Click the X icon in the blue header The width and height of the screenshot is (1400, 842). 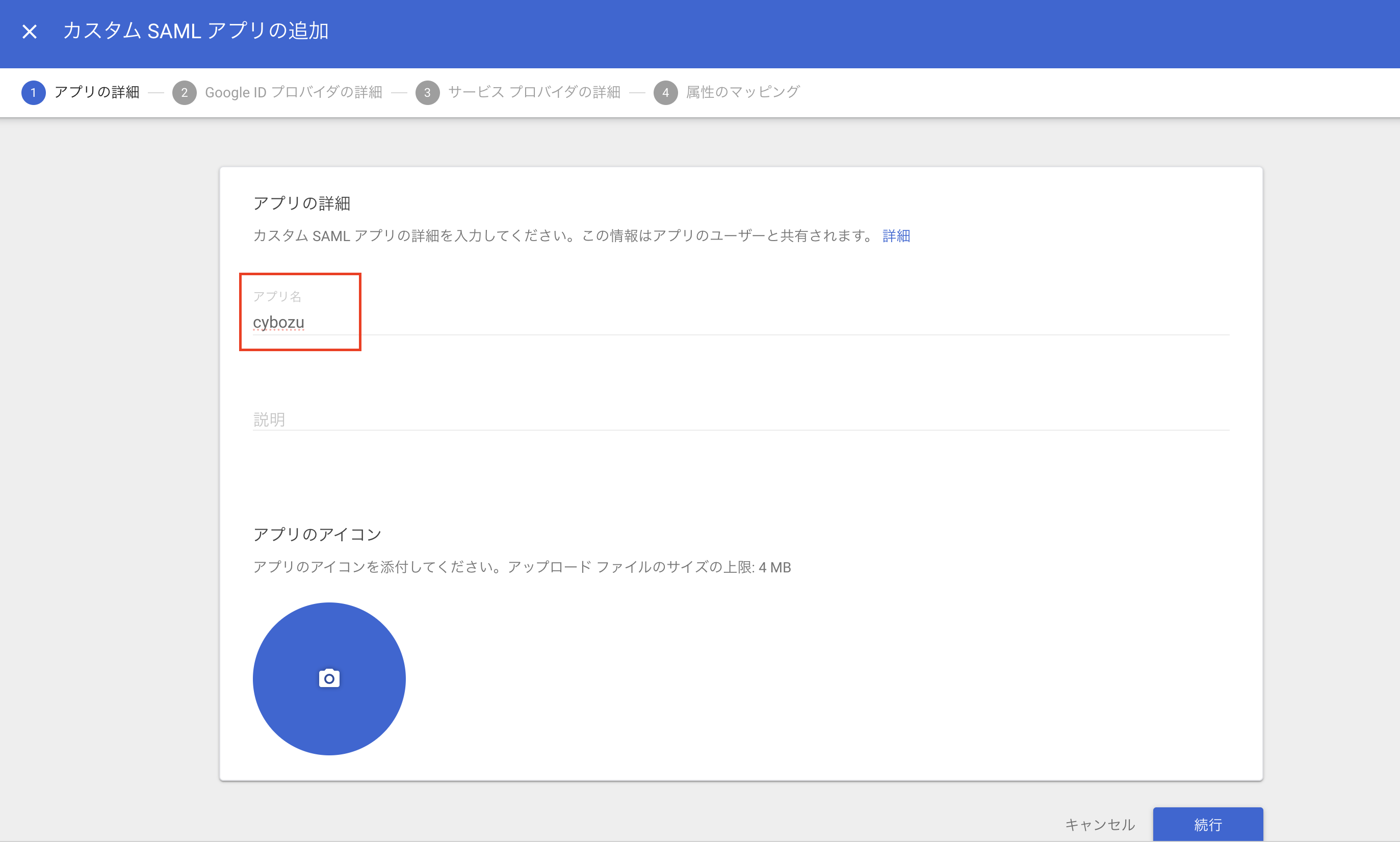(29, 31)
